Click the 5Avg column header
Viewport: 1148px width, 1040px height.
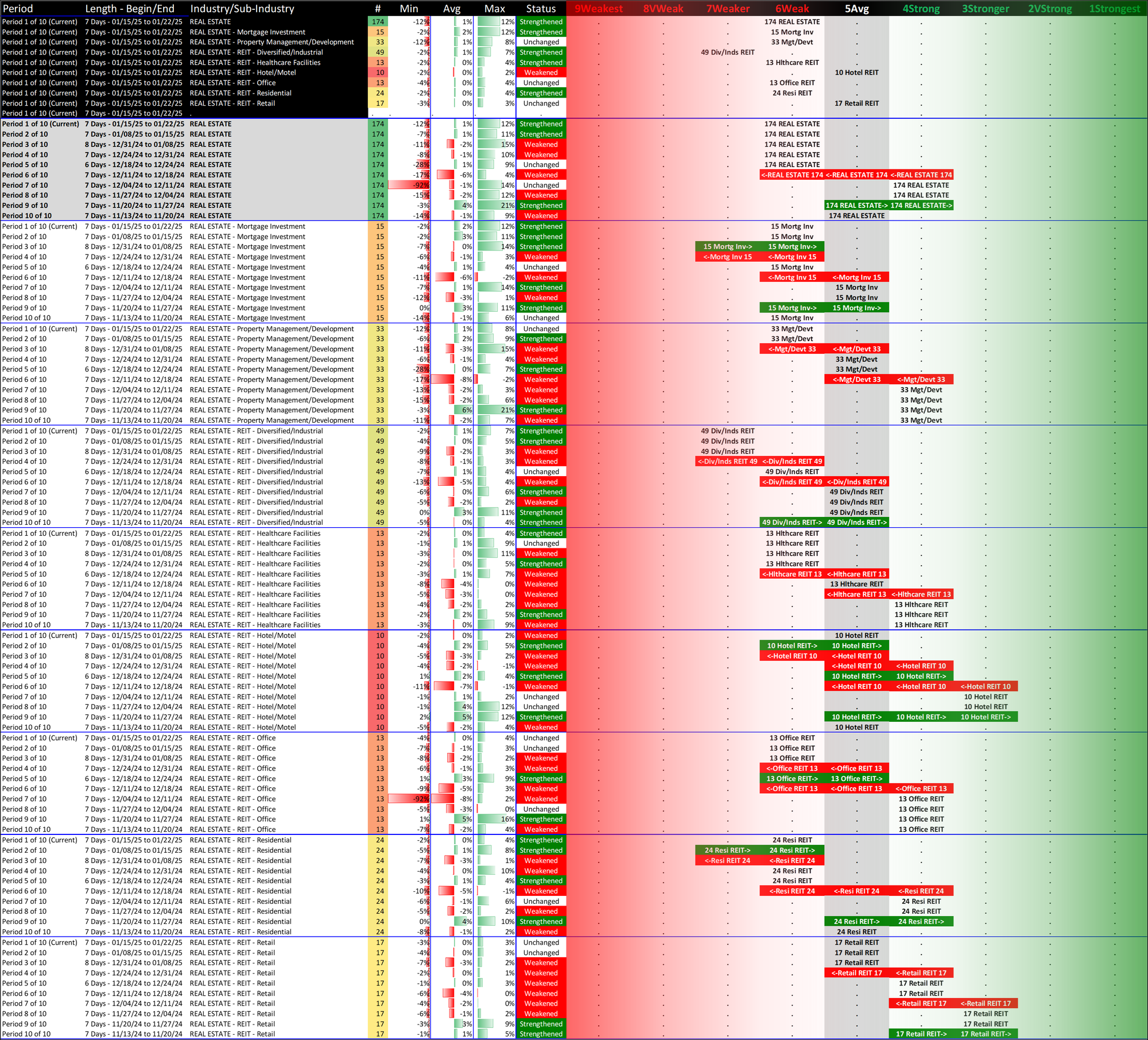click(x=856, y=9)
